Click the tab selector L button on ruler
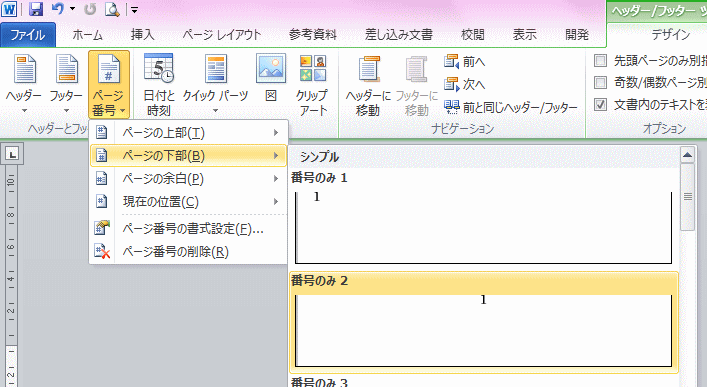 12,154
